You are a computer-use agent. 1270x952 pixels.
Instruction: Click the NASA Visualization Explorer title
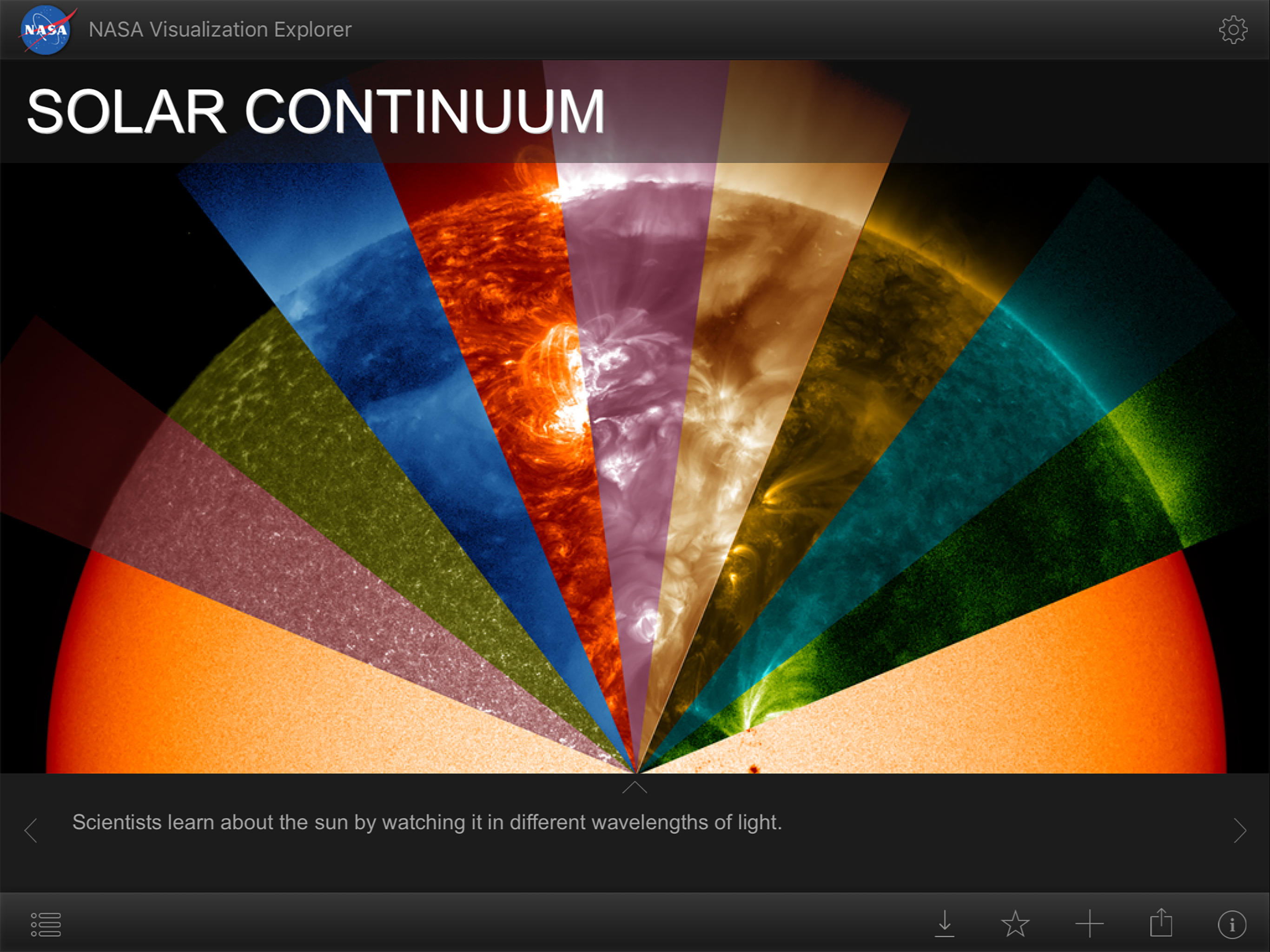pos(220,30)
